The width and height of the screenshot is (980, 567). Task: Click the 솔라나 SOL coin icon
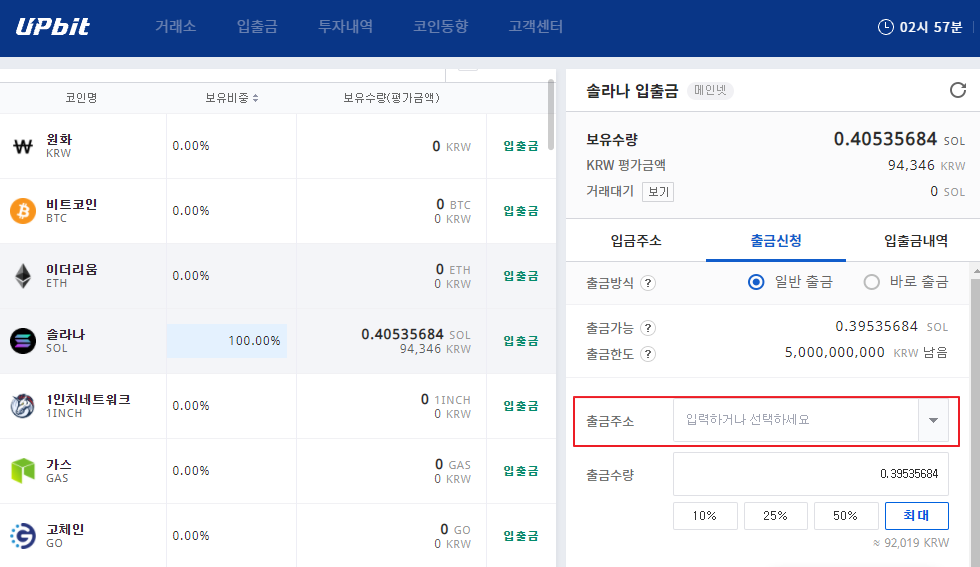[x=23, y=341]
